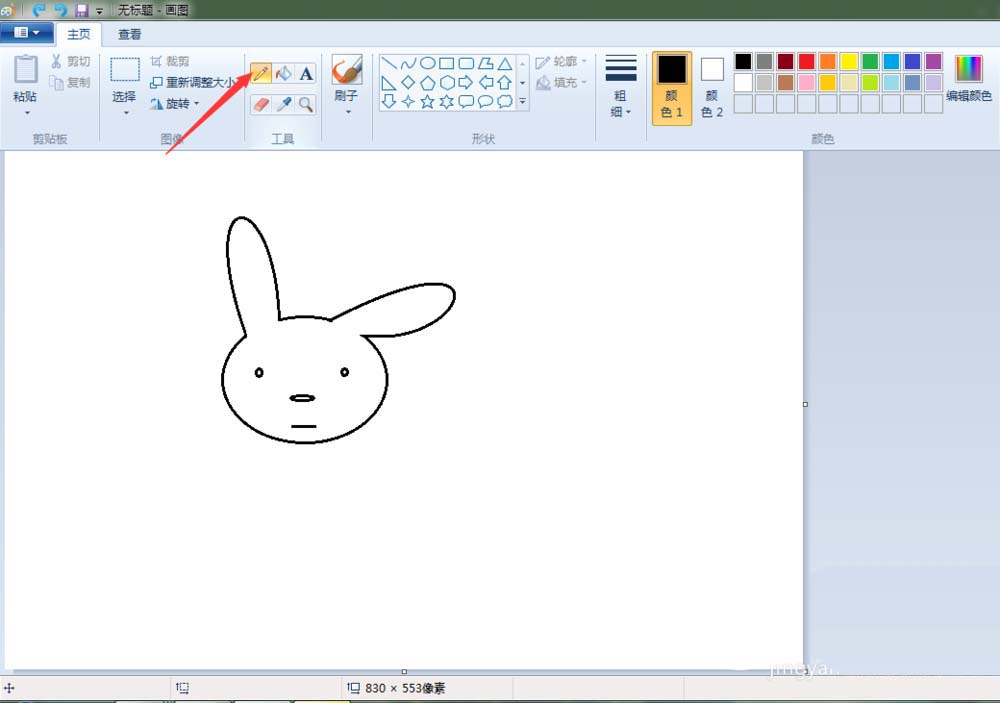Activate Color 1 (颜色 1) selector
This screenshot has width=1000, height=703.
point(671,88)
